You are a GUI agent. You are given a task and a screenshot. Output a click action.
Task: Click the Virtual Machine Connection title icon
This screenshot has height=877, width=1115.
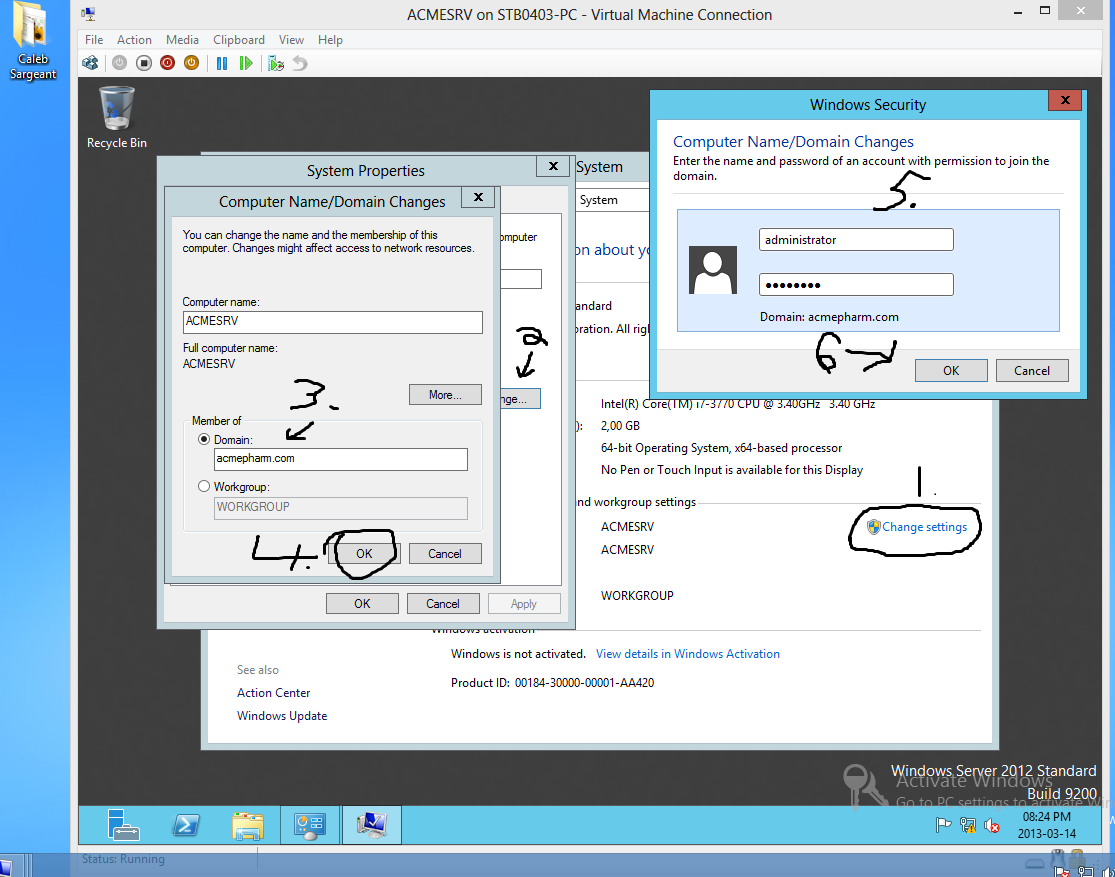point(88,14)
